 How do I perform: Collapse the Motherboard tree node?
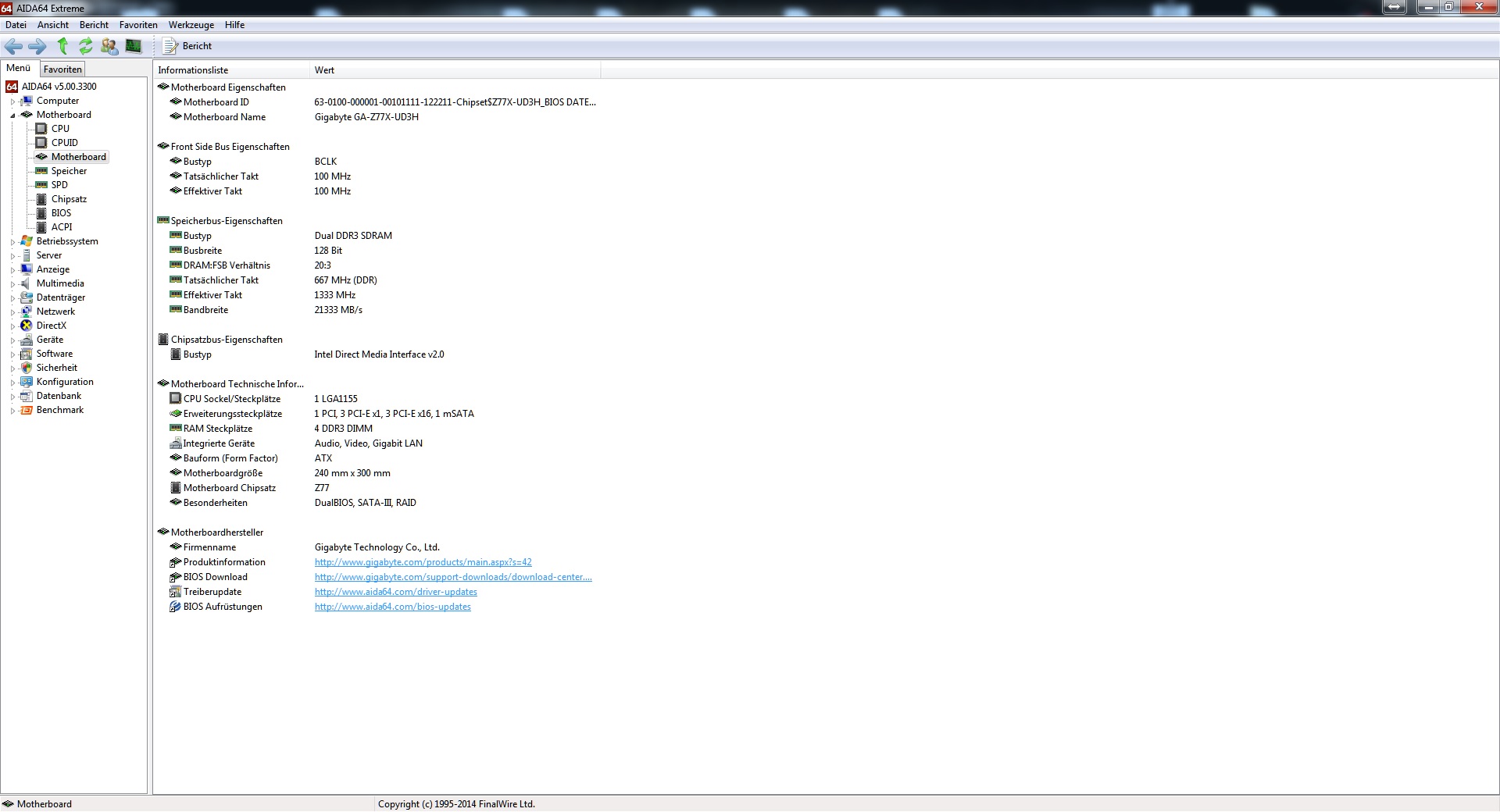[12, 116]
